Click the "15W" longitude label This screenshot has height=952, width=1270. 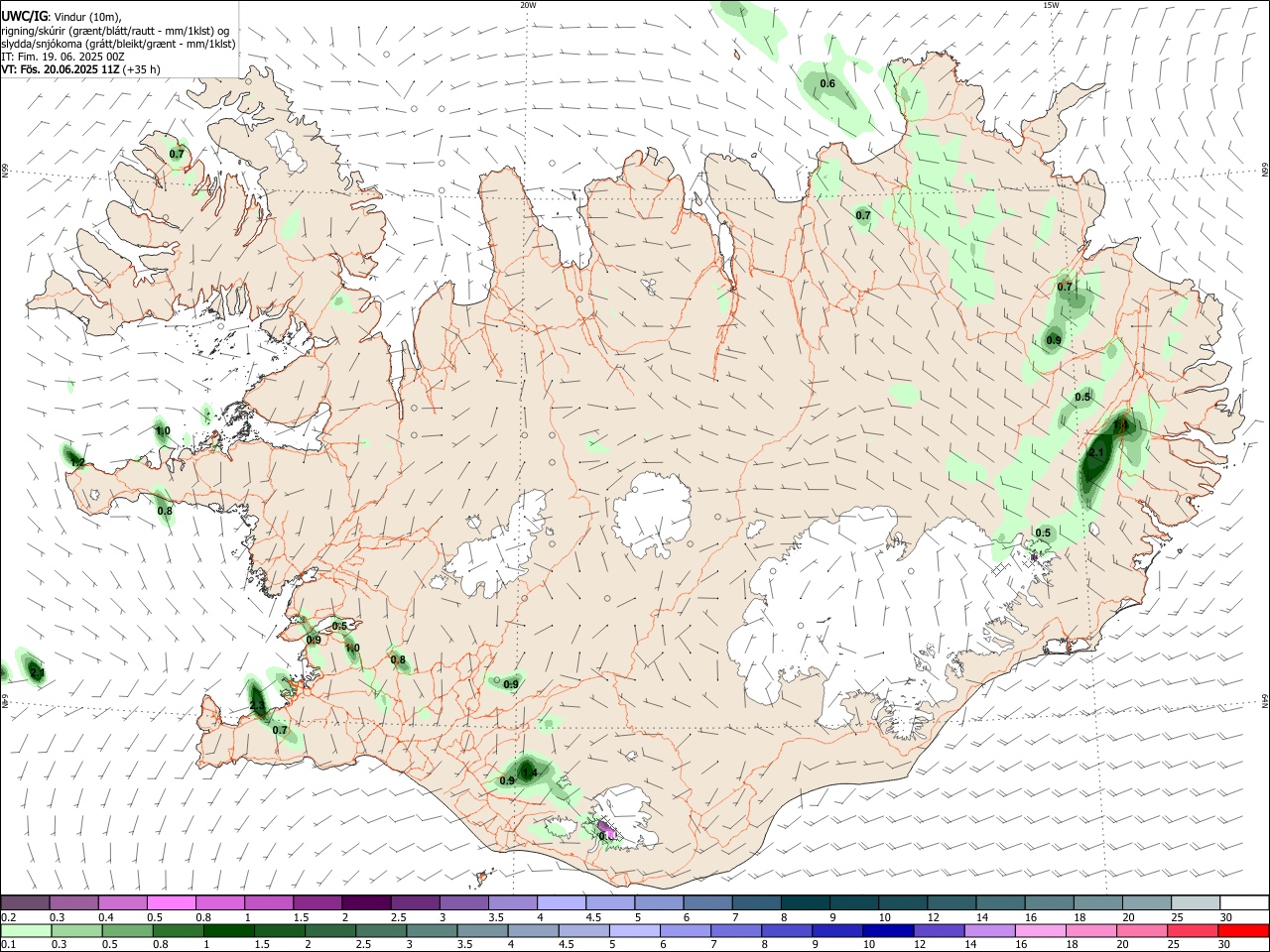[1051, 5]
